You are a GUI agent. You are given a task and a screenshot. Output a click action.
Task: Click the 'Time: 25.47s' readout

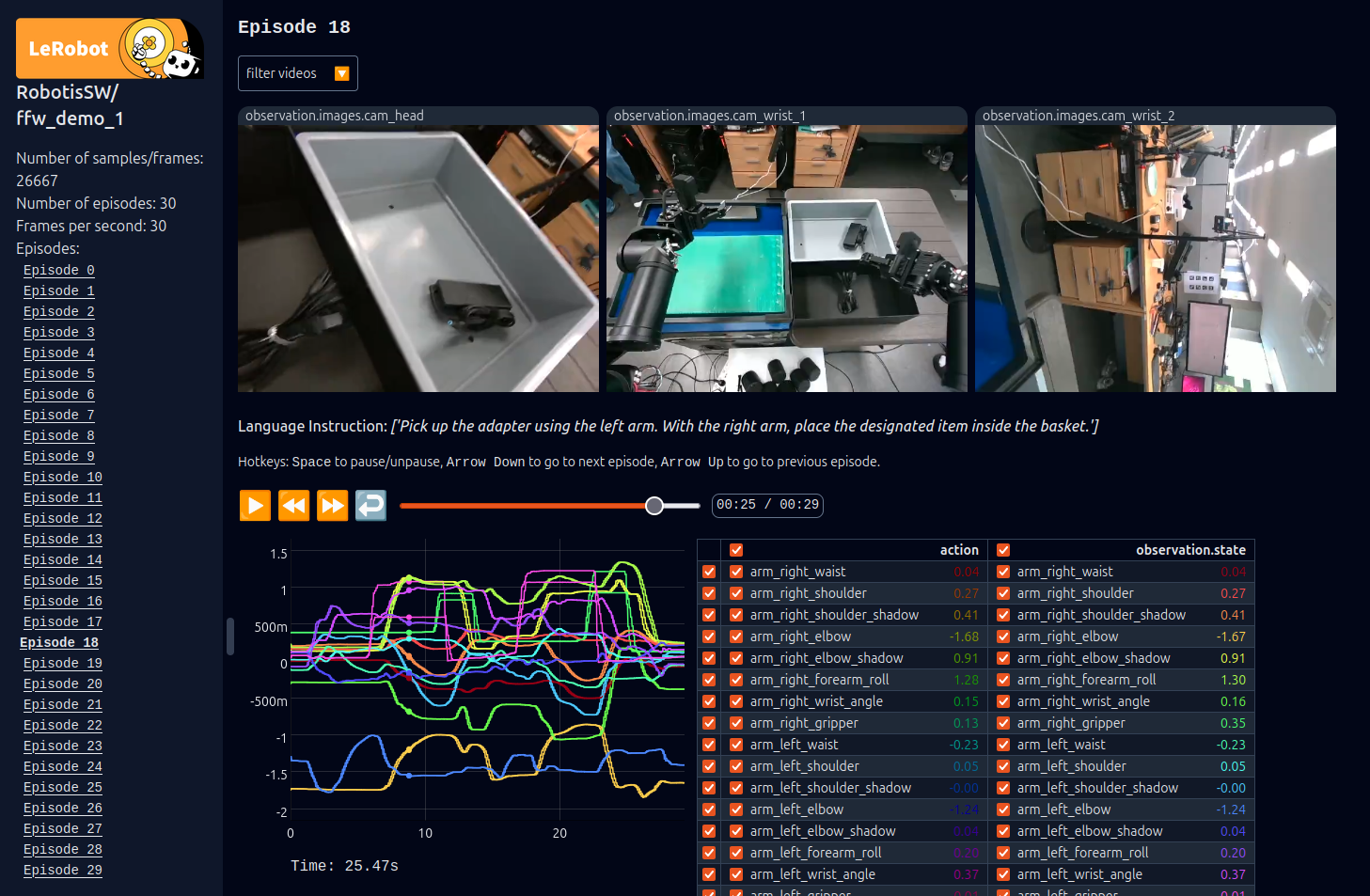(x=344, y=866)
